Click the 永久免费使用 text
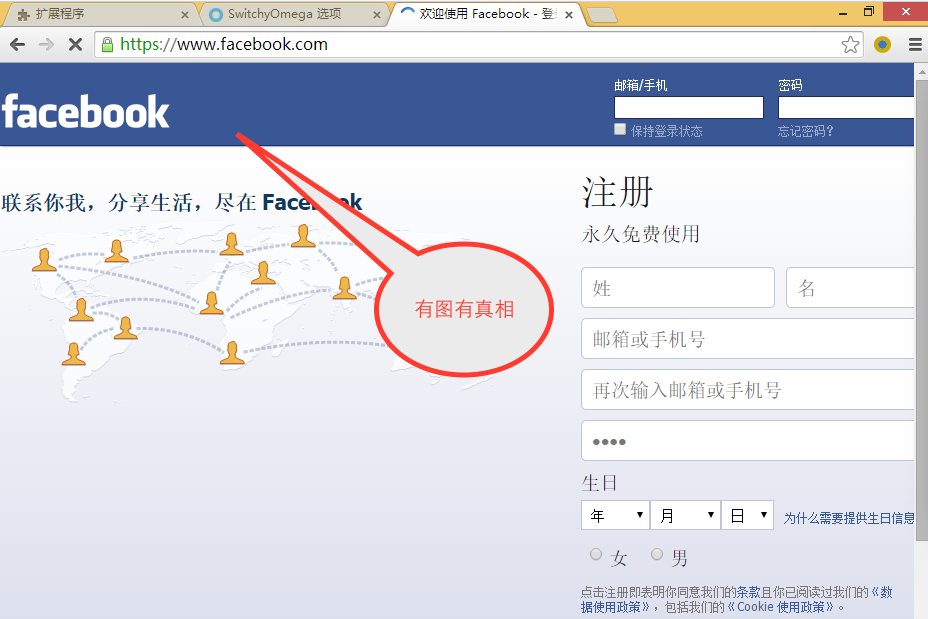This screenshot has width=928, height=619. pyautogui.click(x=640, y=234)
